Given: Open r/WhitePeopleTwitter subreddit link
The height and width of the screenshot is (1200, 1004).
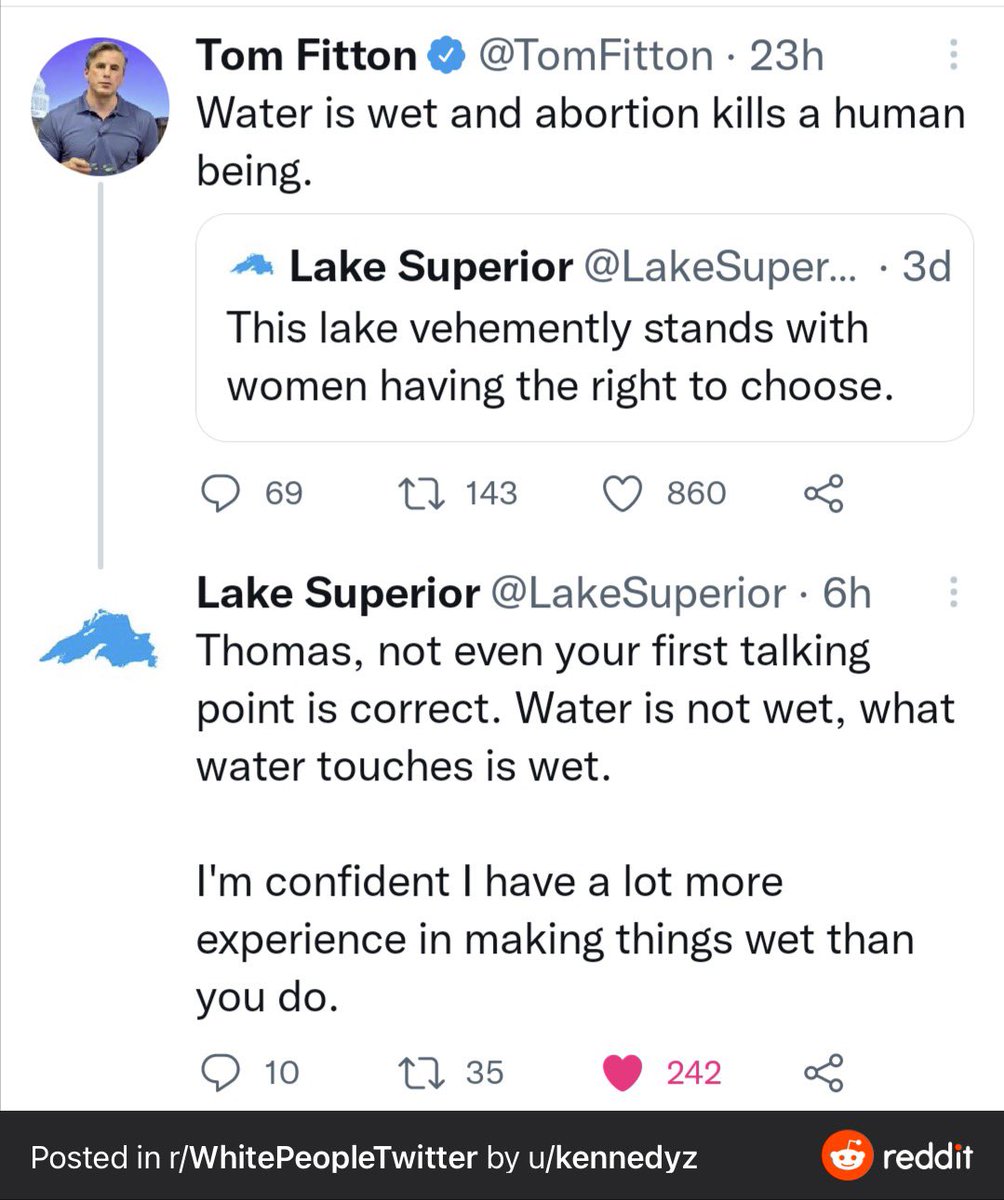Looking at the screenshot, I should point(320,1158).
